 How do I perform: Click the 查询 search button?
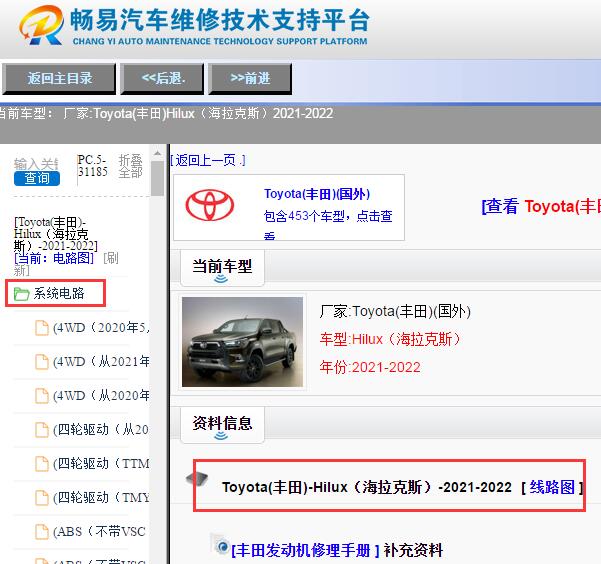click(x=37, y=178)
